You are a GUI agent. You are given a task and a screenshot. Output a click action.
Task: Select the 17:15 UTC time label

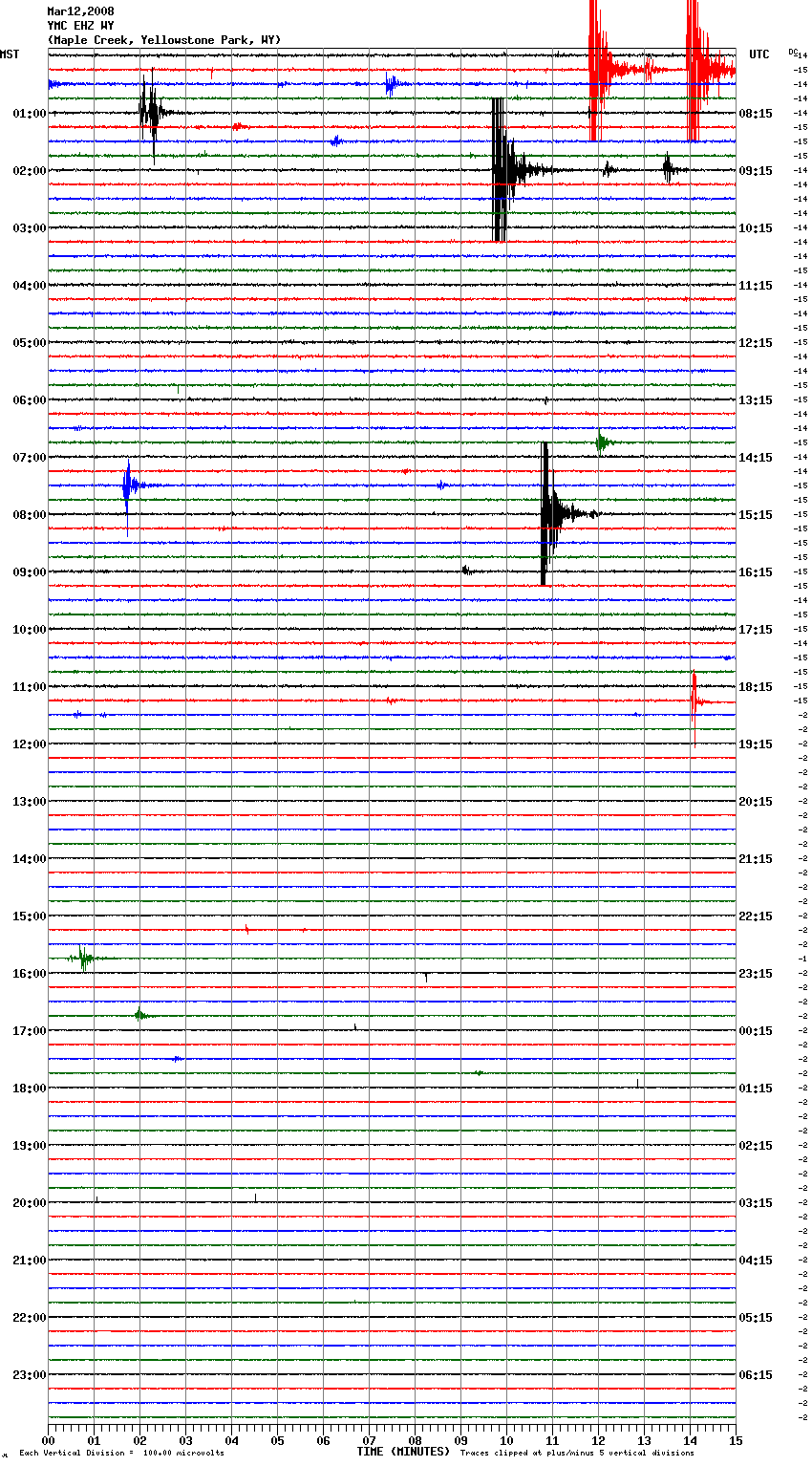coord(756,630)
